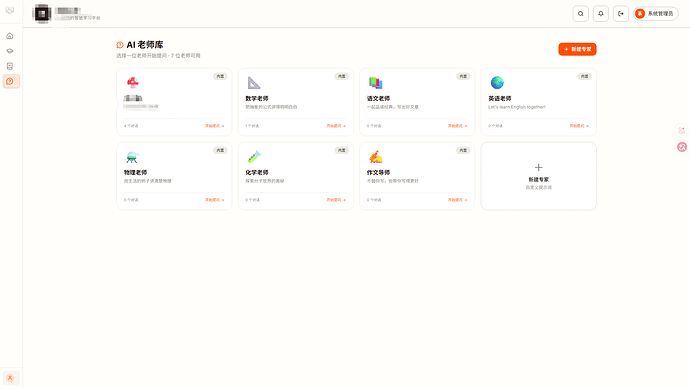
Task: Click the lower pink floating icon at right edge
Action: pyautogui.click(x=682, y=147)
